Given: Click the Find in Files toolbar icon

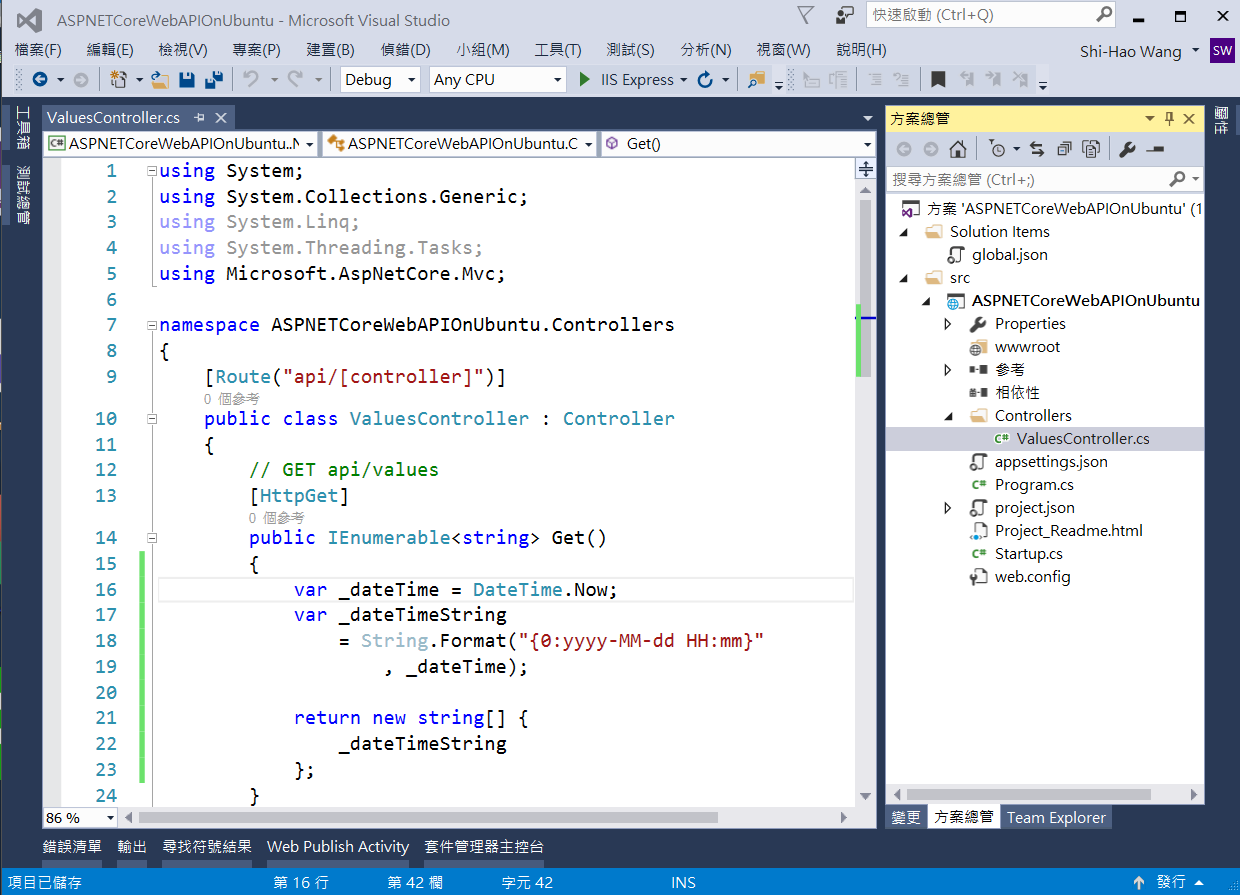Looking at the screenshot, I should tap(757, 80).
